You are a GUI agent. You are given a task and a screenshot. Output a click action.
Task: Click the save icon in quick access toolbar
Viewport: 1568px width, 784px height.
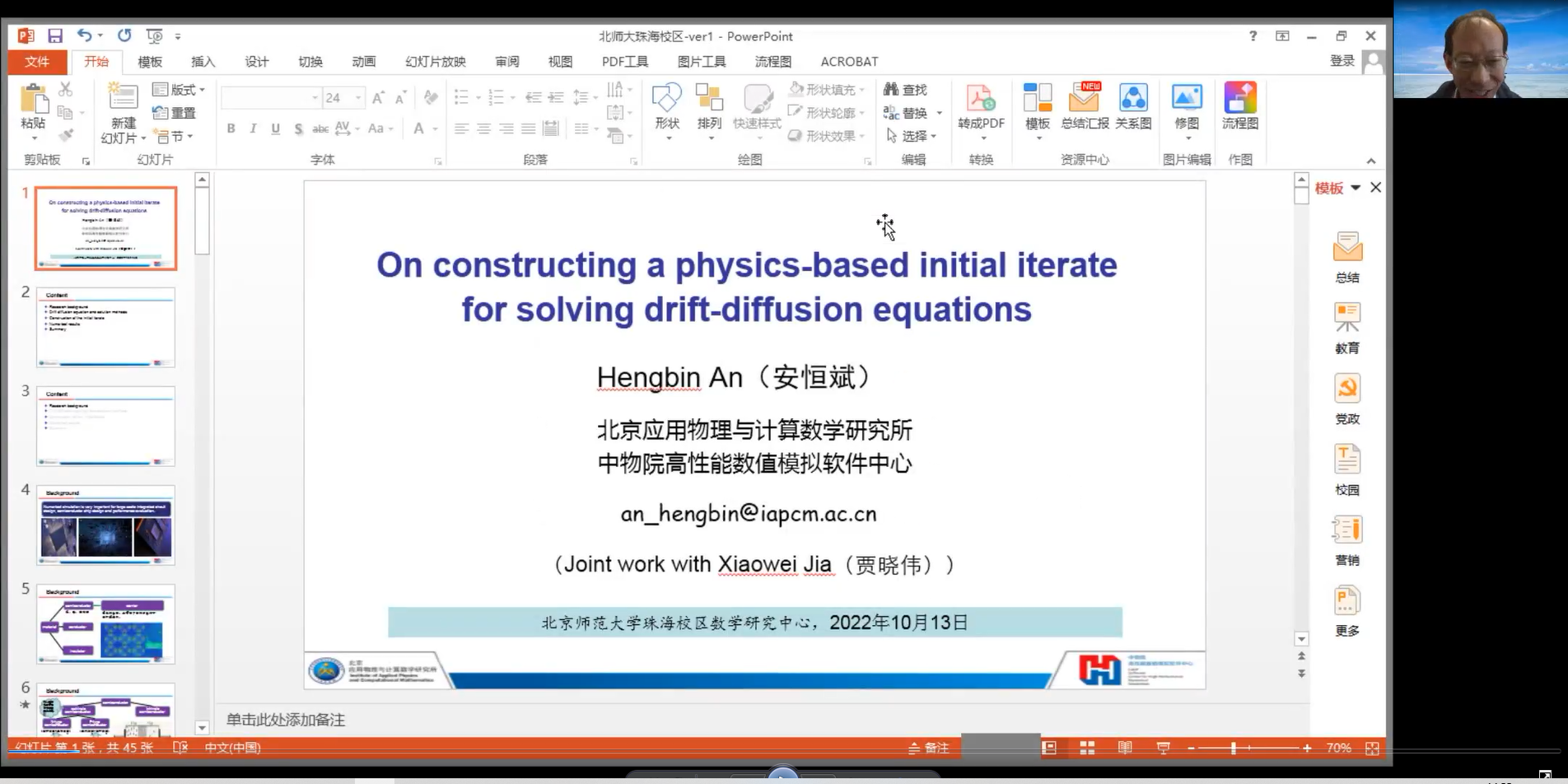55,36
